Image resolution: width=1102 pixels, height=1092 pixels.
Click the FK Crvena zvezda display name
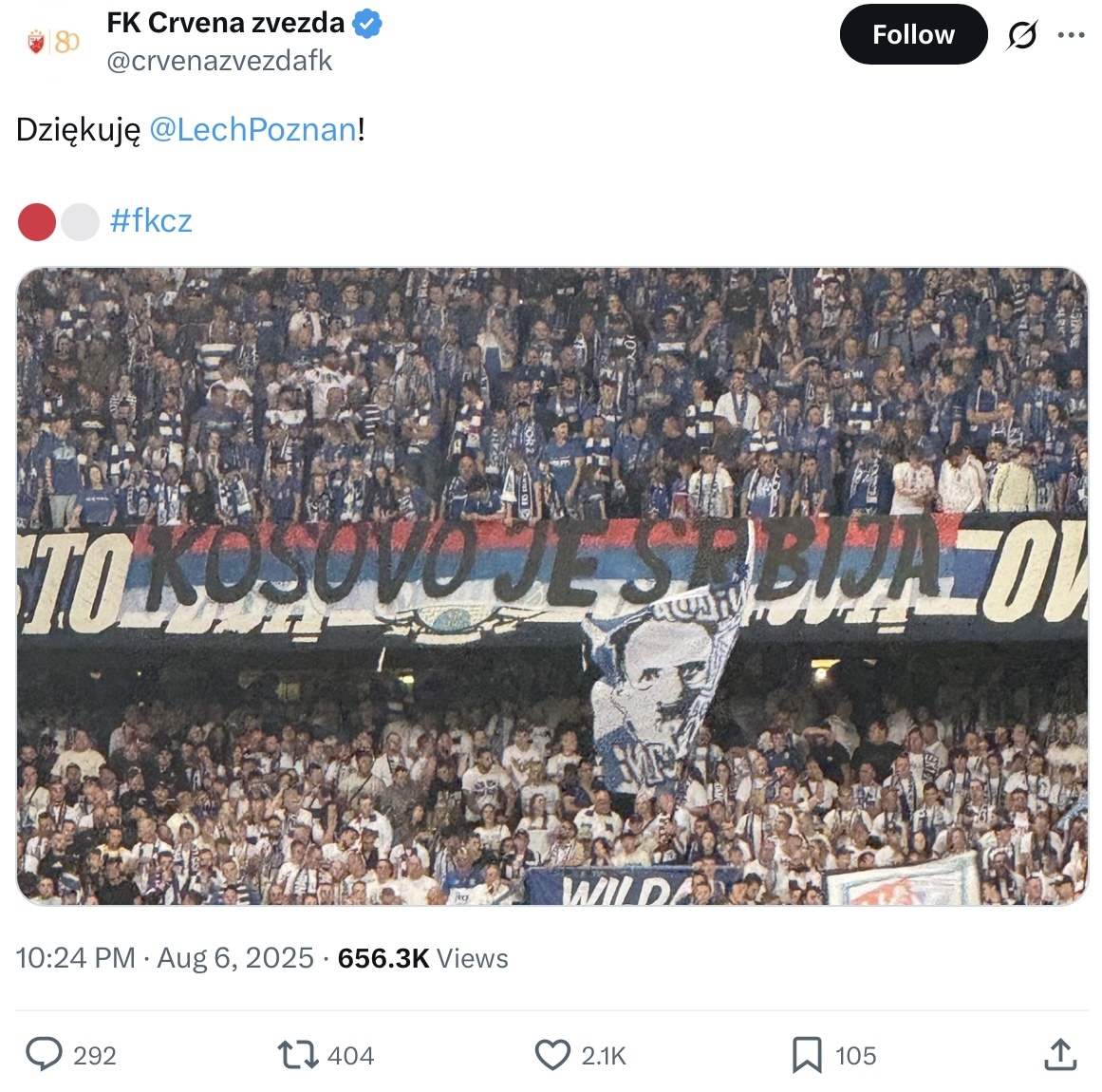225,23
